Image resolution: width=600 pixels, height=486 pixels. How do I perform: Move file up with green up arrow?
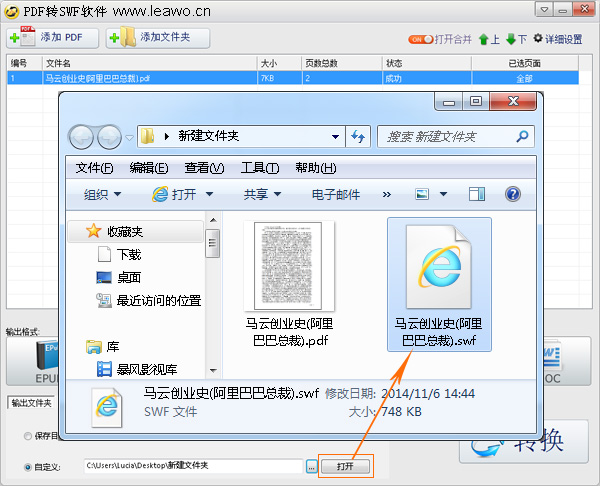tap(484, 39)
